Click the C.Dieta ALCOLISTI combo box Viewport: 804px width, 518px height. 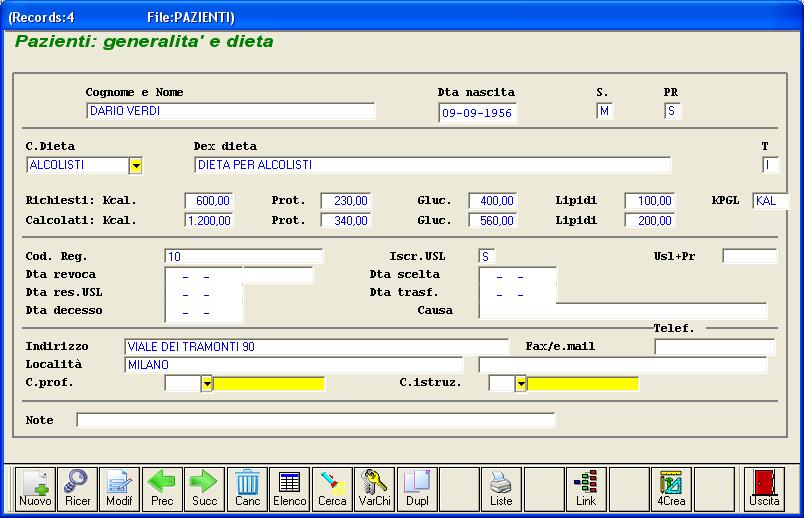(85, 166)
